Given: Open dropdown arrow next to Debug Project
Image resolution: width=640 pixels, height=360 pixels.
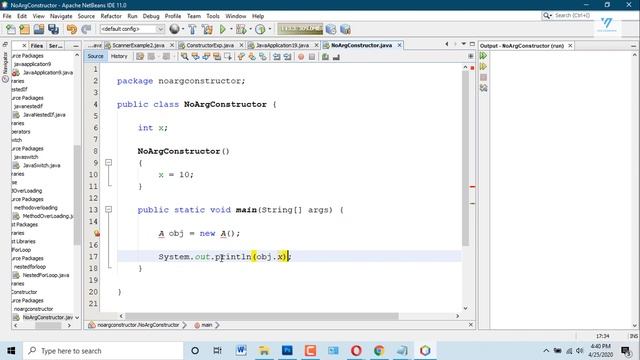Looking at the screenshot, I should (250, 29).
